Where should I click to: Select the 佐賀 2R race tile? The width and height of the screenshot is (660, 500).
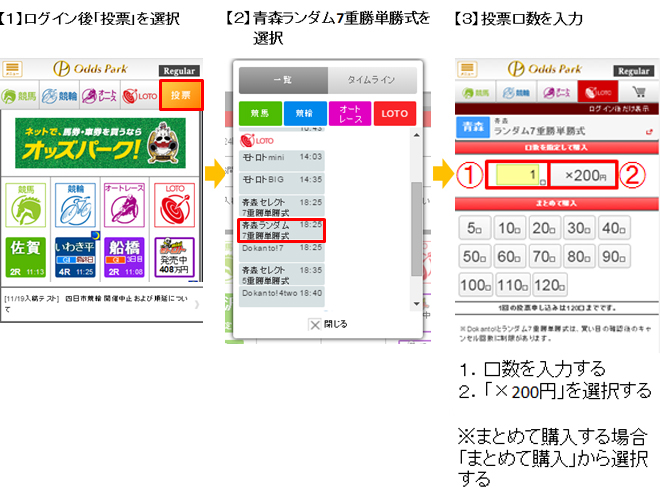(x=25, y=257)
